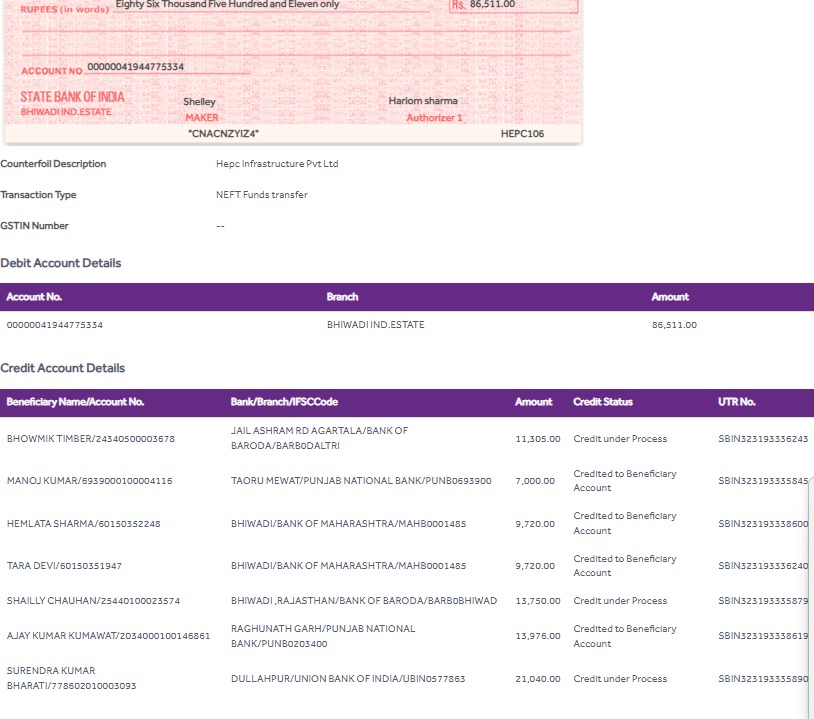Click authorizer name Hariom sharma on cheque

[x=423, y=101]
